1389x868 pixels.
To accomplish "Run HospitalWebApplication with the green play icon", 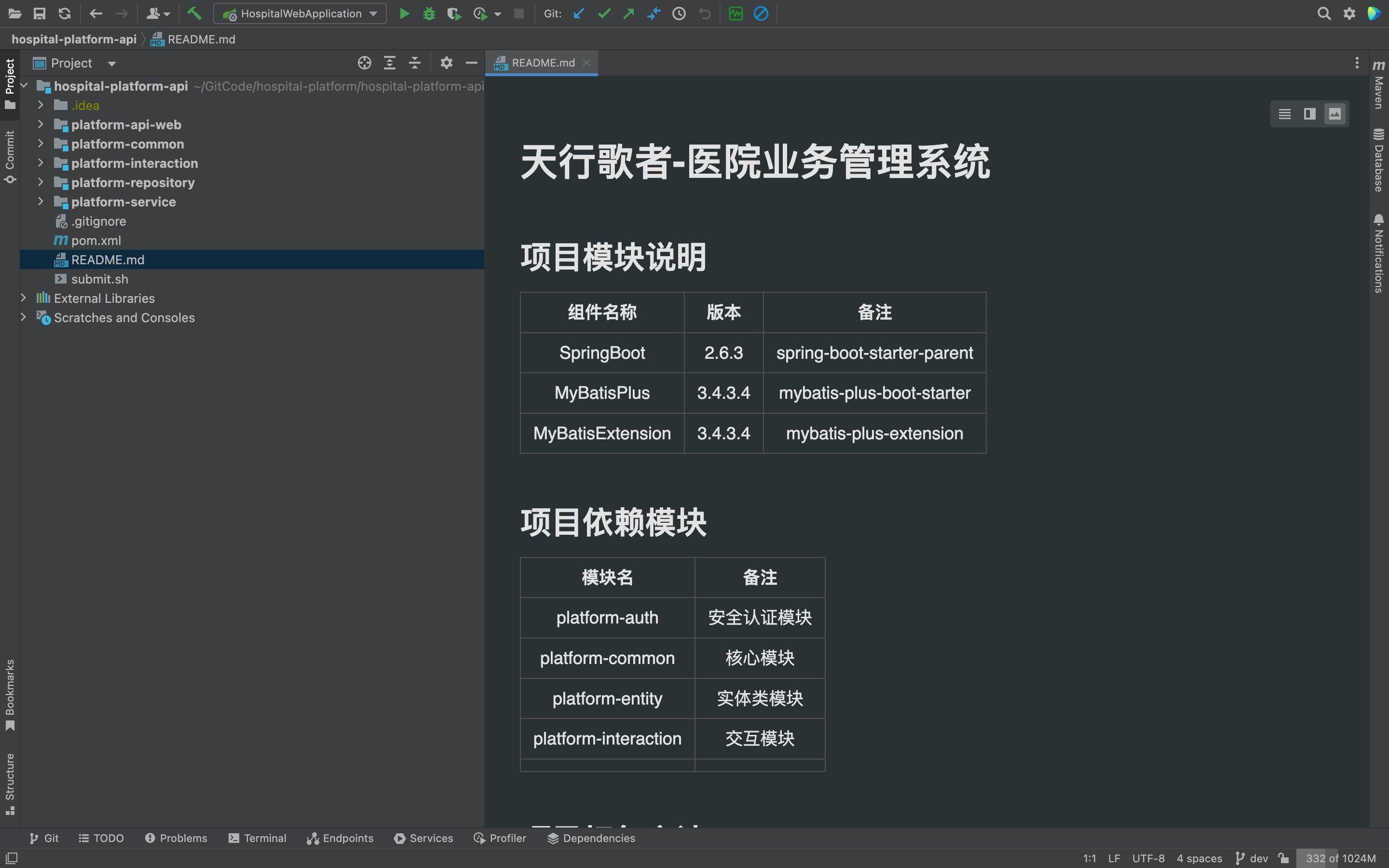I will click(x=404, y=14).
